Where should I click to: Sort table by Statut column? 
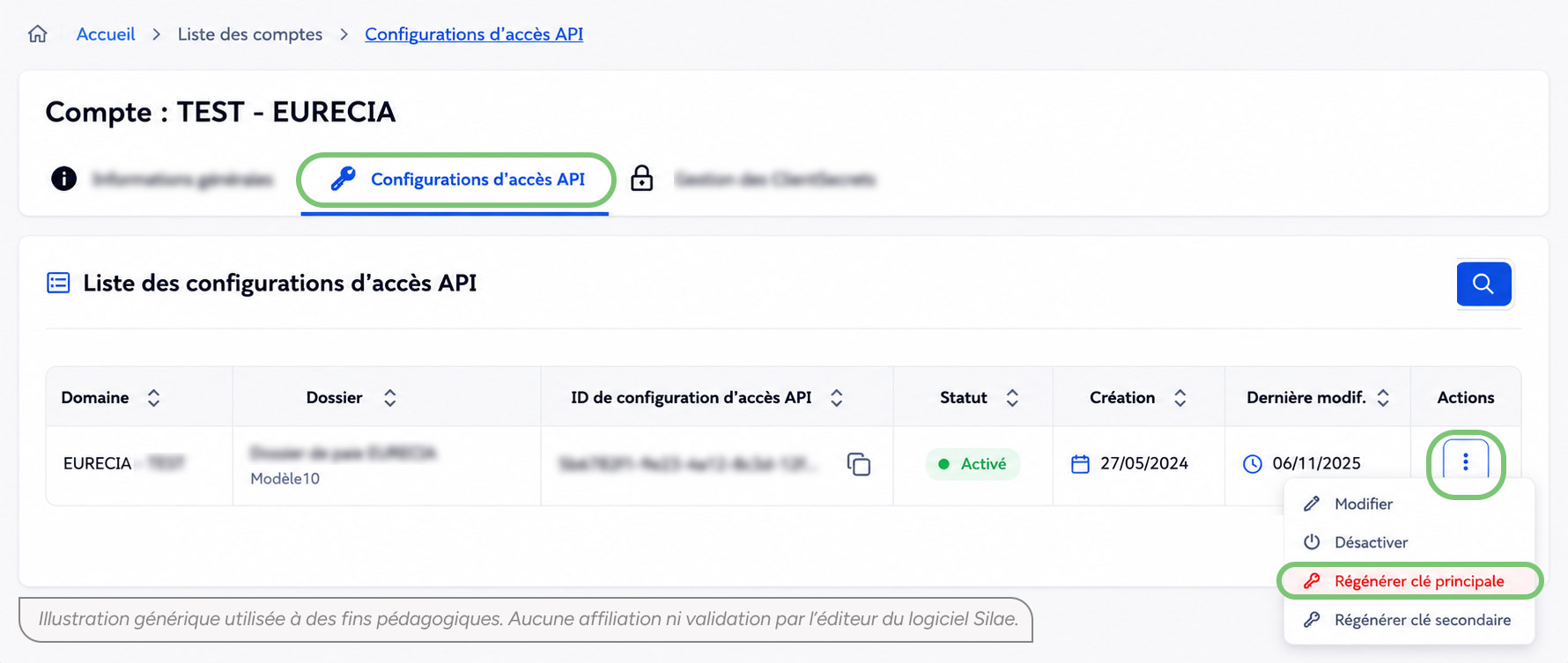(1012, 398)
